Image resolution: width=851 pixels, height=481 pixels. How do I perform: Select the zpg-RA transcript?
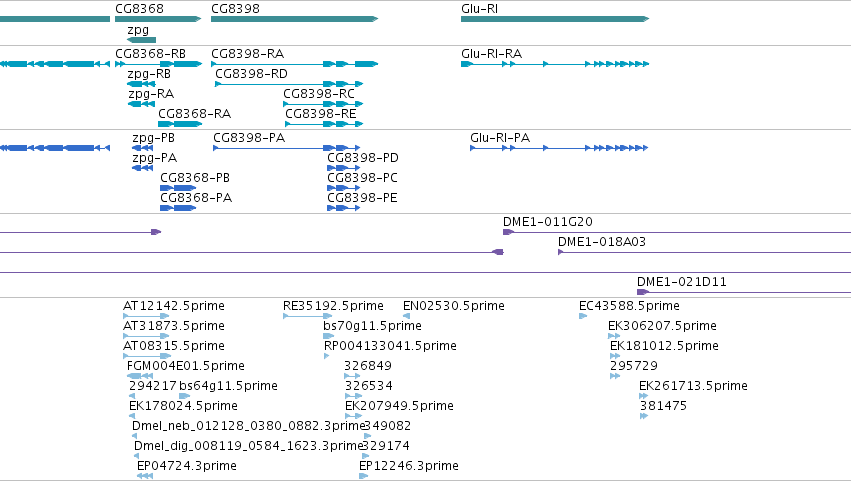tap(141, 104)
